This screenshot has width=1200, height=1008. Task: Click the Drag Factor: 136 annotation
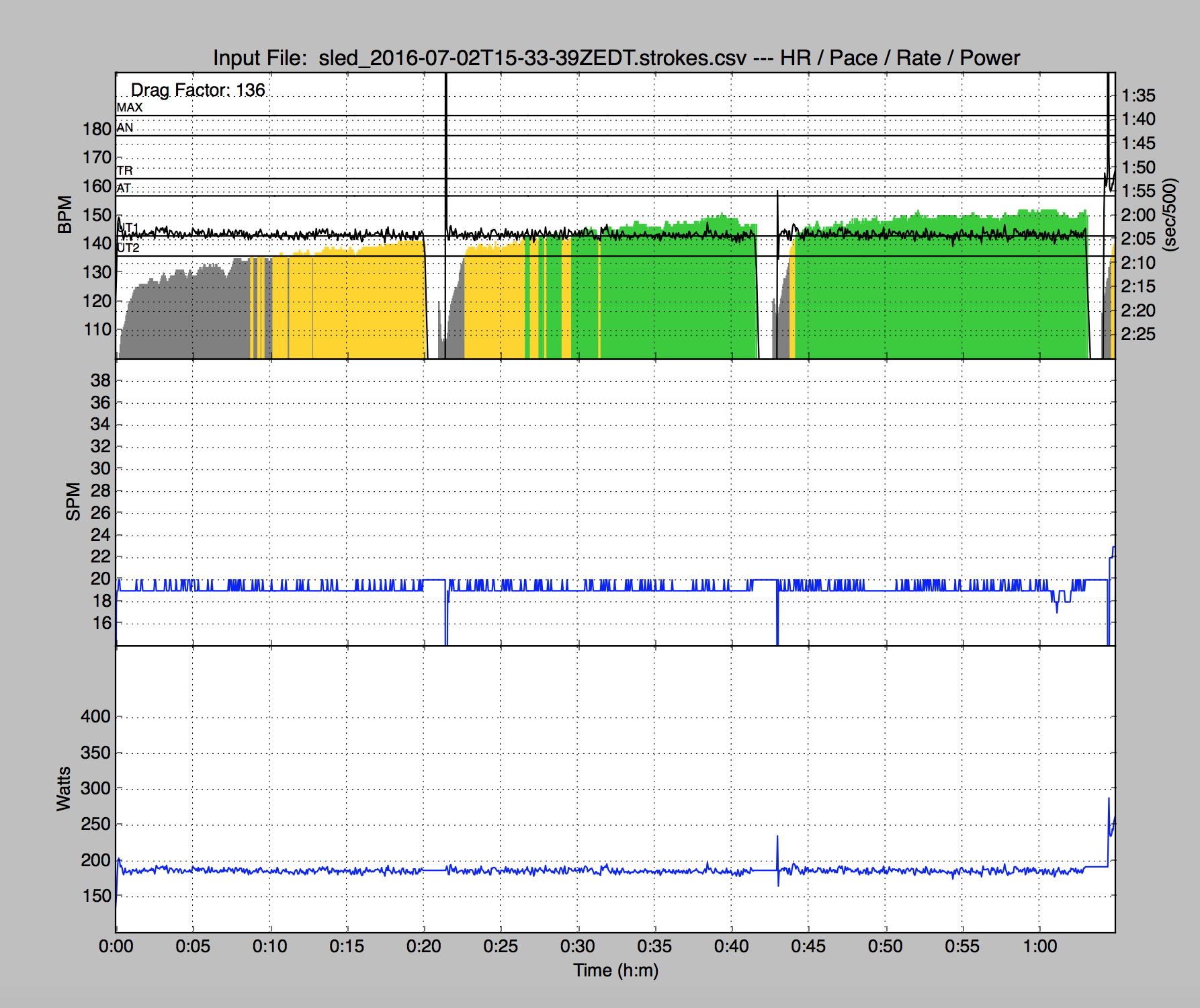198,90
